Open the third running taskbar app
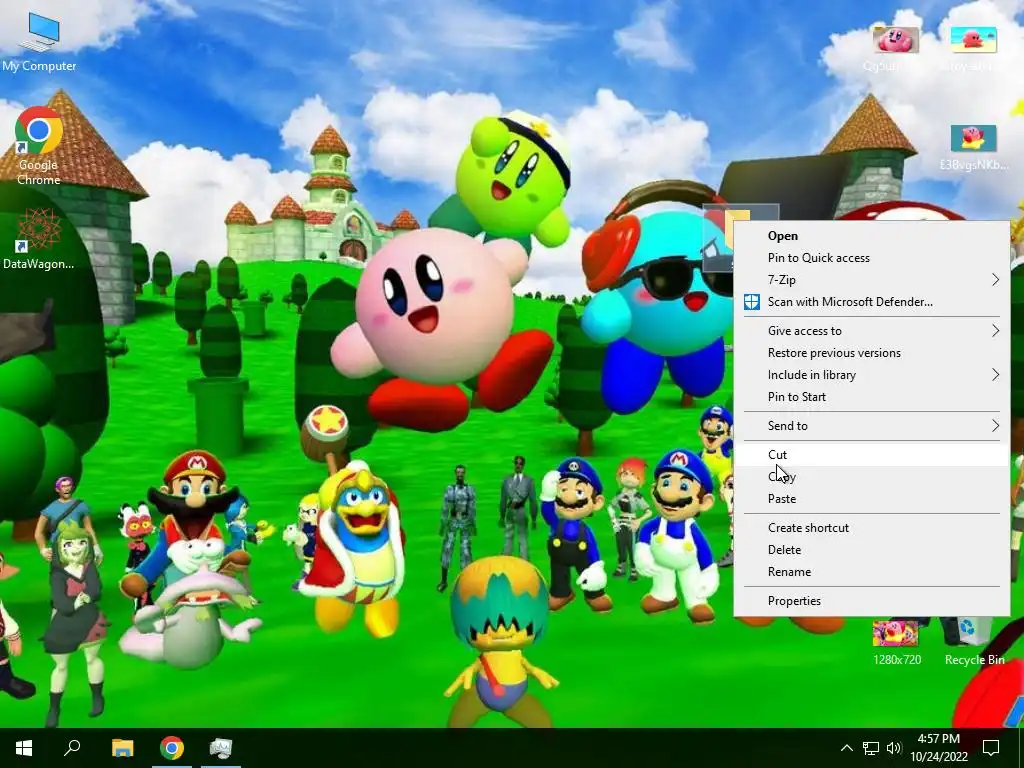Image resolution: width=1024 pixels, height=768 pixels. (x=221, y=748)
